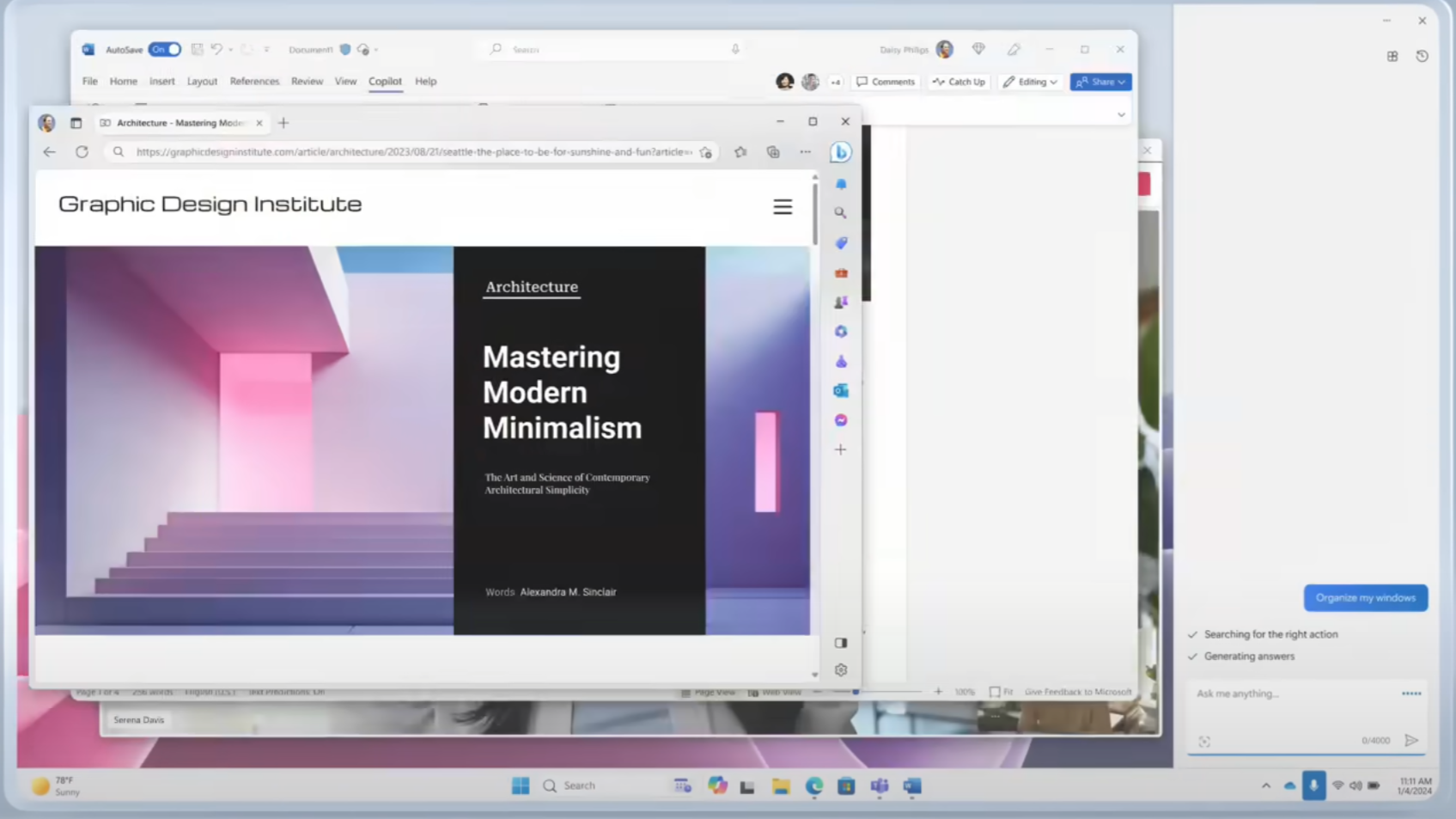Click Give Feedback to Microsoft link

tap(1078, 692)
